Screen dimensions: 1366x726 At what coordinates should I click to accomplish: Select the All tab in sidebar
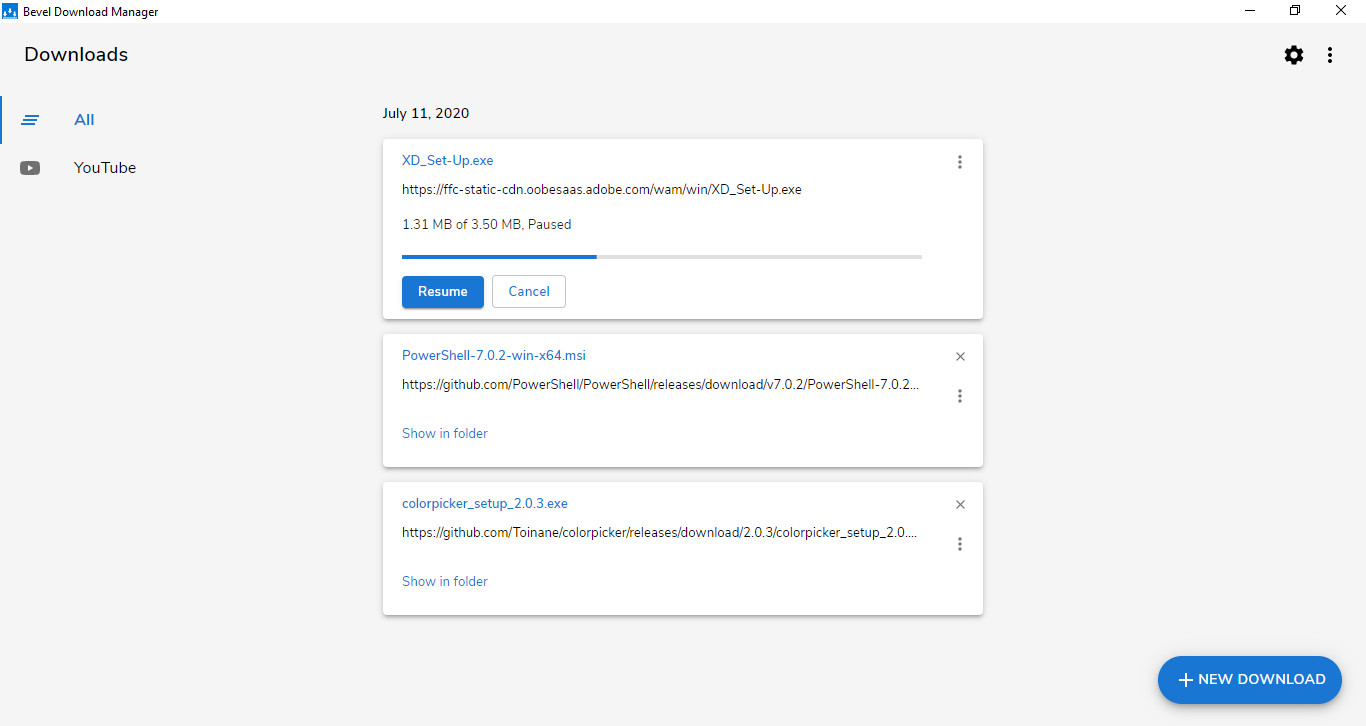[x=84, y=120]
